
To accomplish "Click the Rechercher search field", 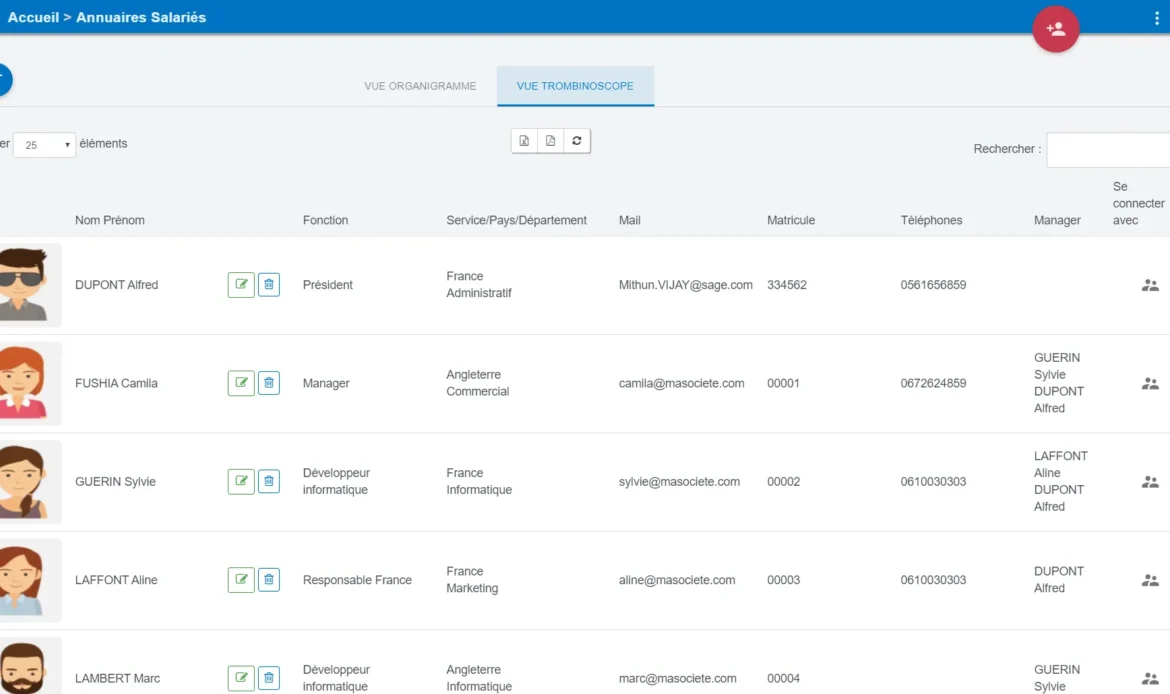I will tap(1108, 149).
